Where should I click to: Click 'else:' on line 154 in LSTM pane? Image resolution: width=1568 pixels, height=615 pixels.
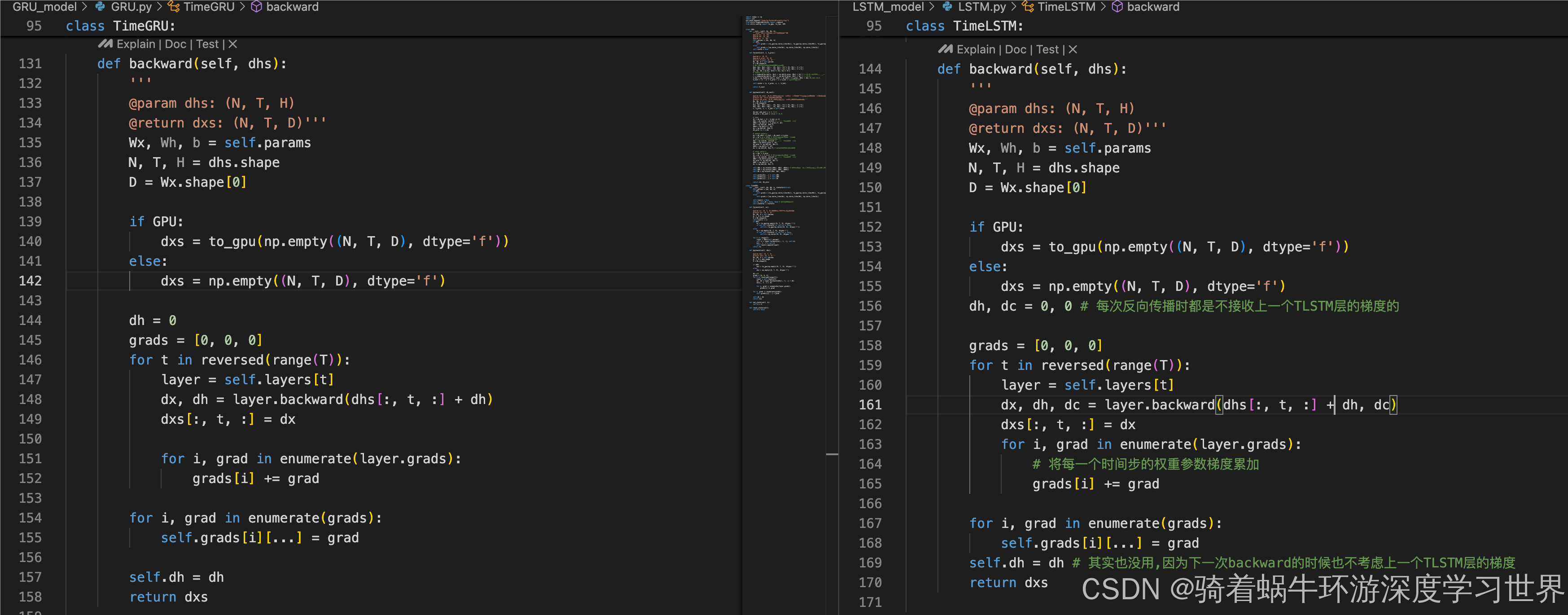988,267
